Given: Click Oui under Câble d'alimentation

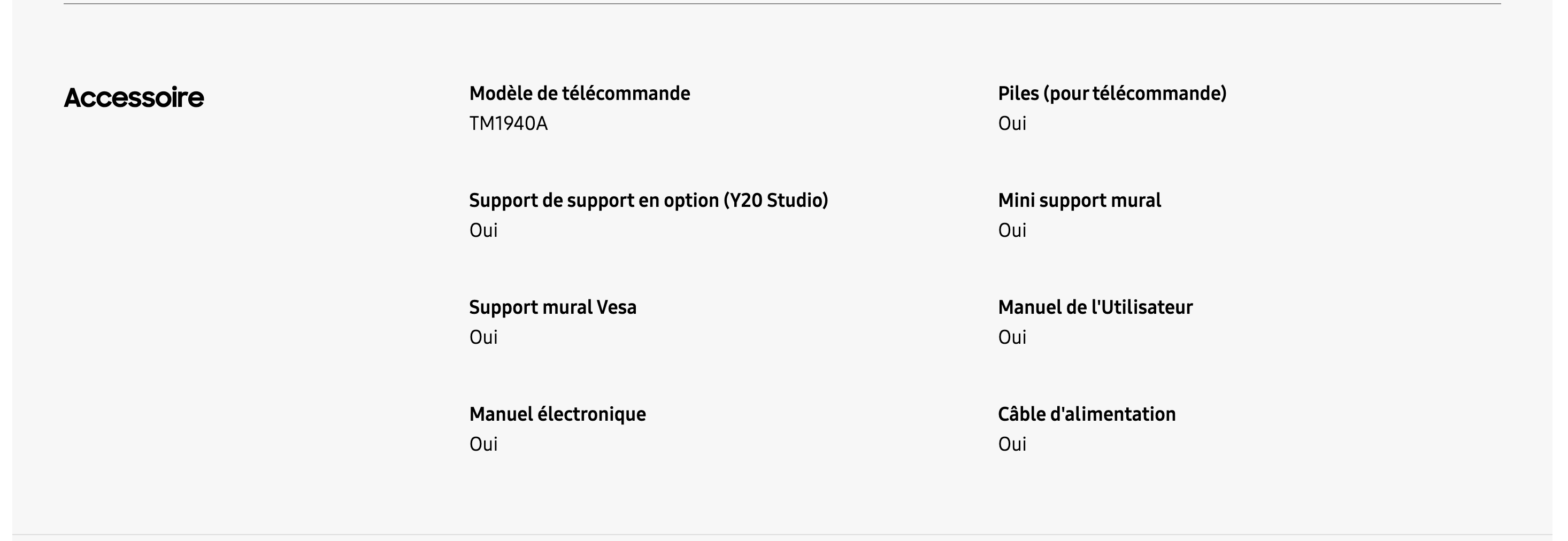Looking at the screenshot, I should pos(1012,444).
